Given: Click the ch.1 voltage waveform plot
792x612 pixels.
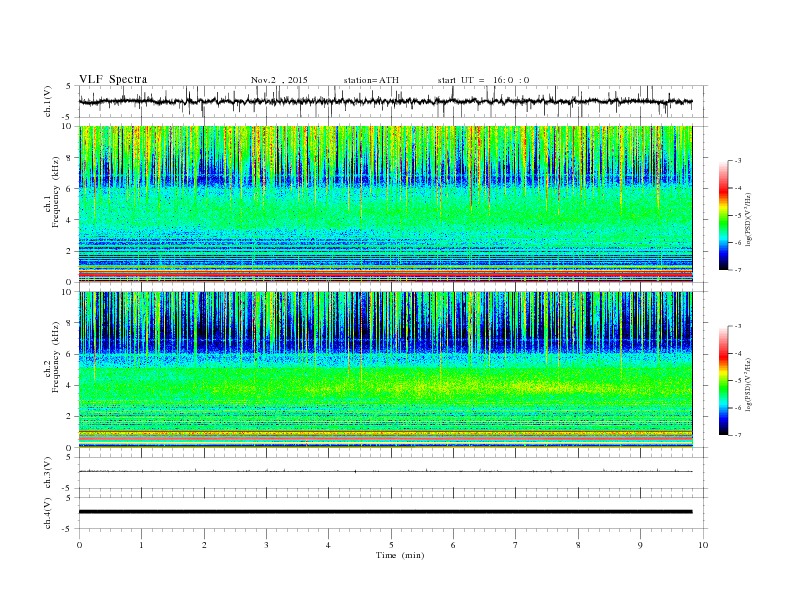Looking at the screenshot, I should [x=385, y=101].
